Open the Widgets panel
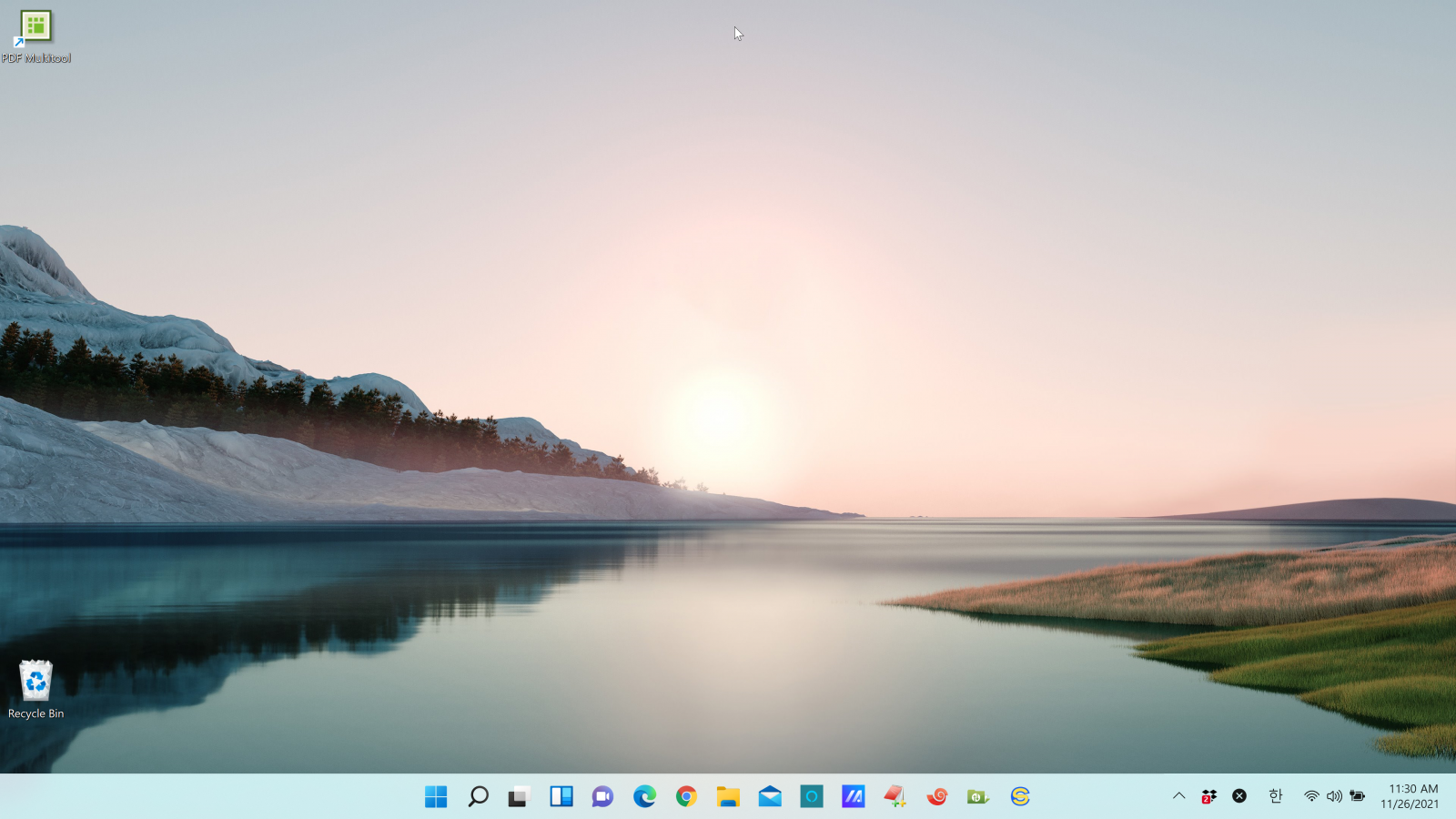Viewport: 1456px width, 819px height. coord(561,797)
